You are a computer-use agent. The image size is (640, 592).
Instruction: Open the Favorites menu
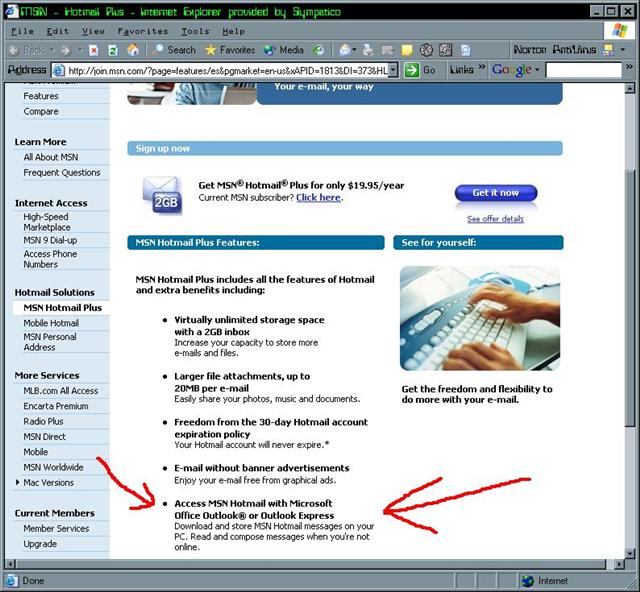pyautogui.click(x=143, y=31)
